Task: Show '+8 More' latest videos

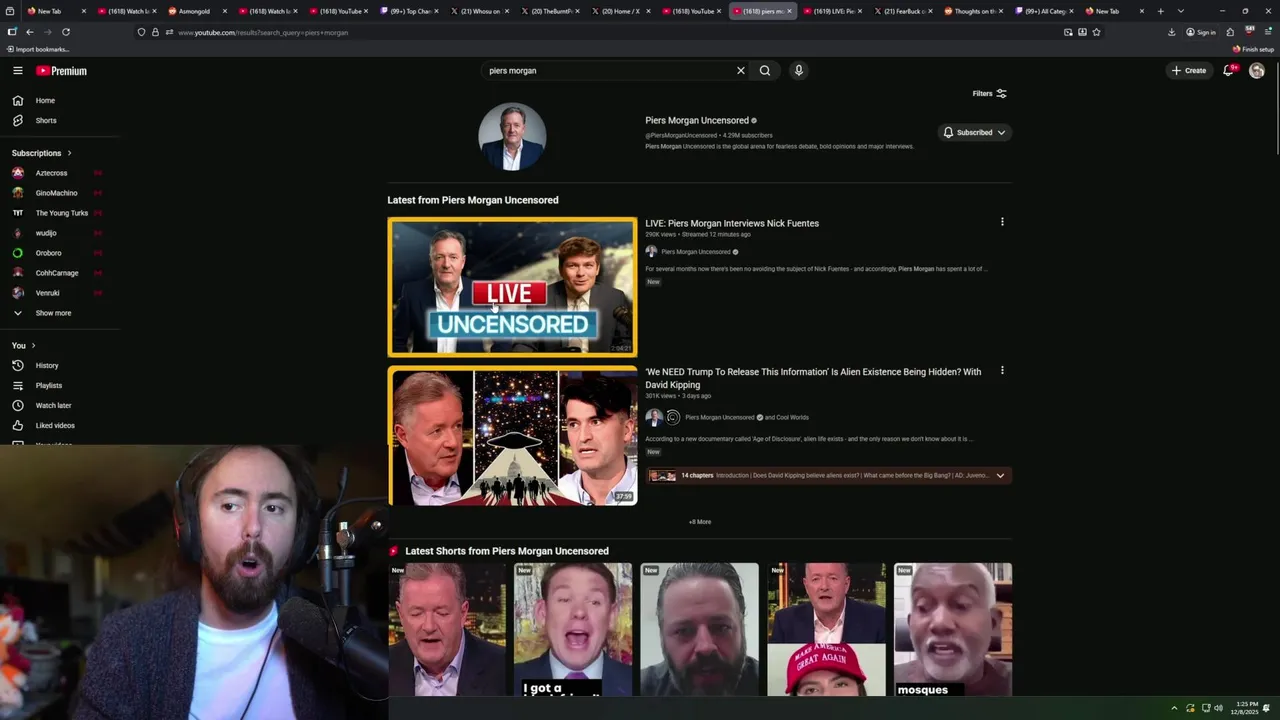Action: coord(700,522)
